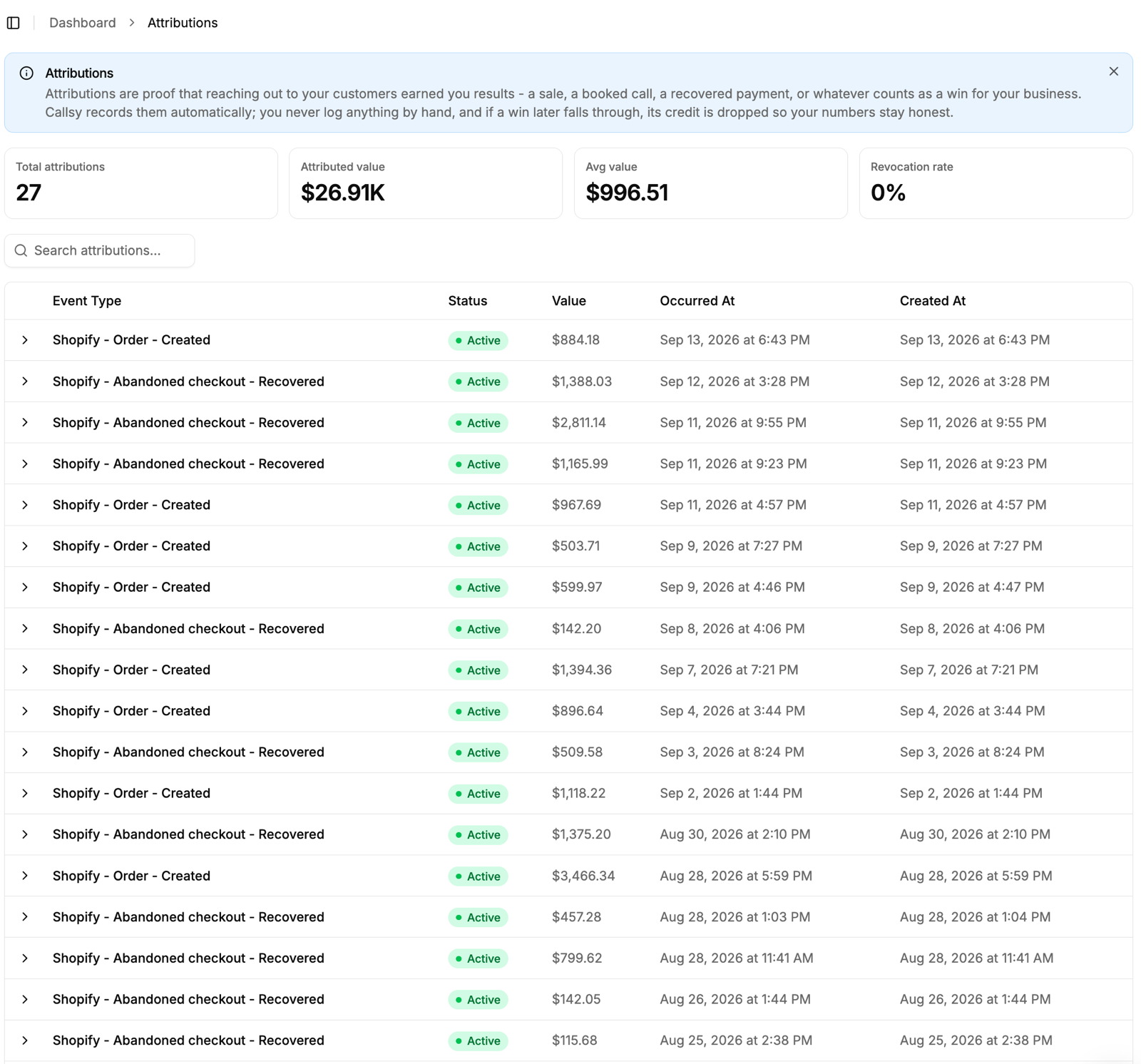Viewport: 1141px width, 1064px height.
Task: Click the Revocation rate card
Action: (x=996, y=183)
